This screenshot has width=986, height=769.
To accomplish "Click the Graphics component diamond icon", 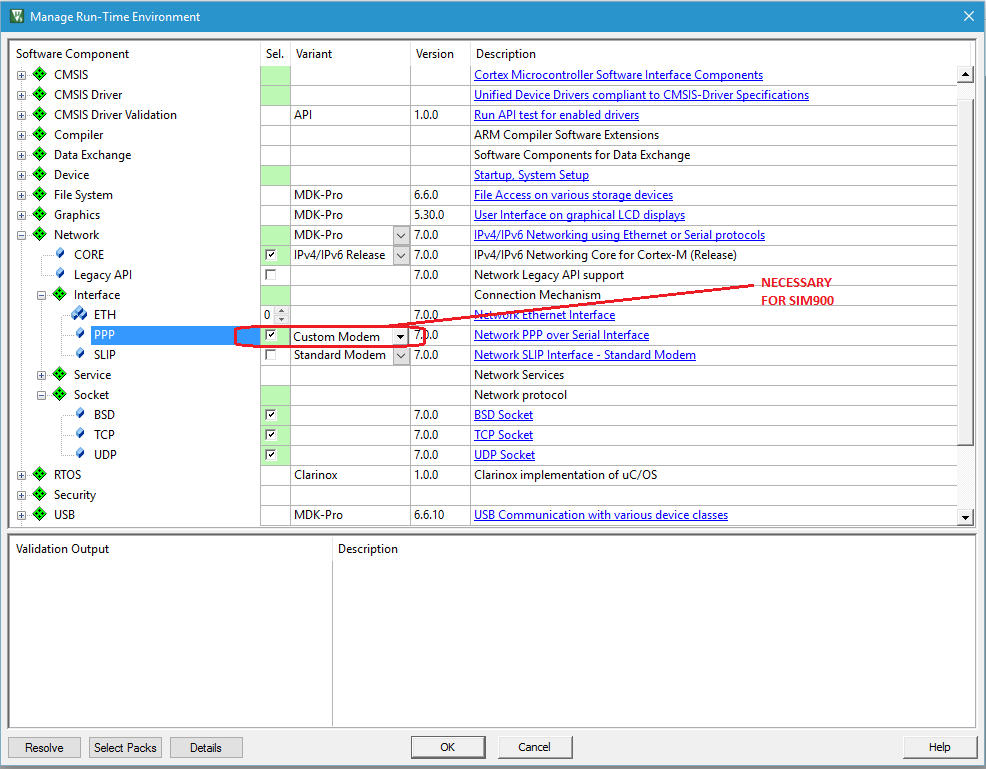I will 40,215.
